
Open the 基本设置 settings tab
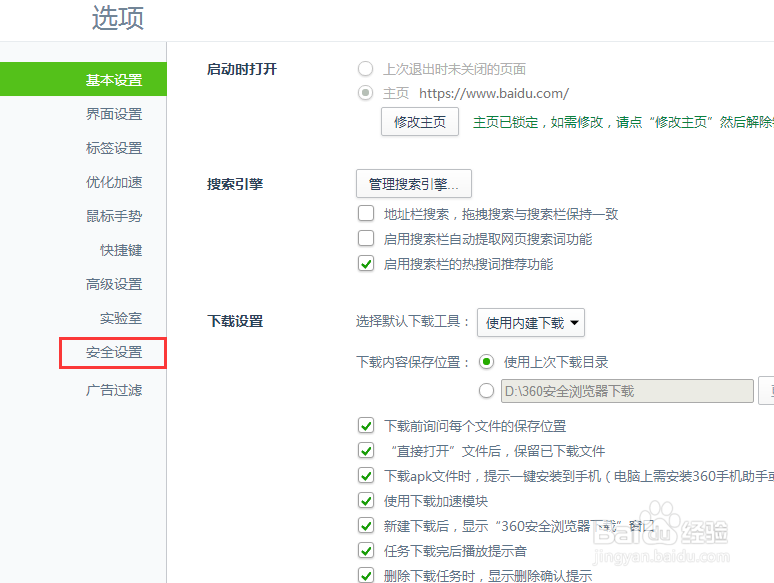(x=83, y=79)
